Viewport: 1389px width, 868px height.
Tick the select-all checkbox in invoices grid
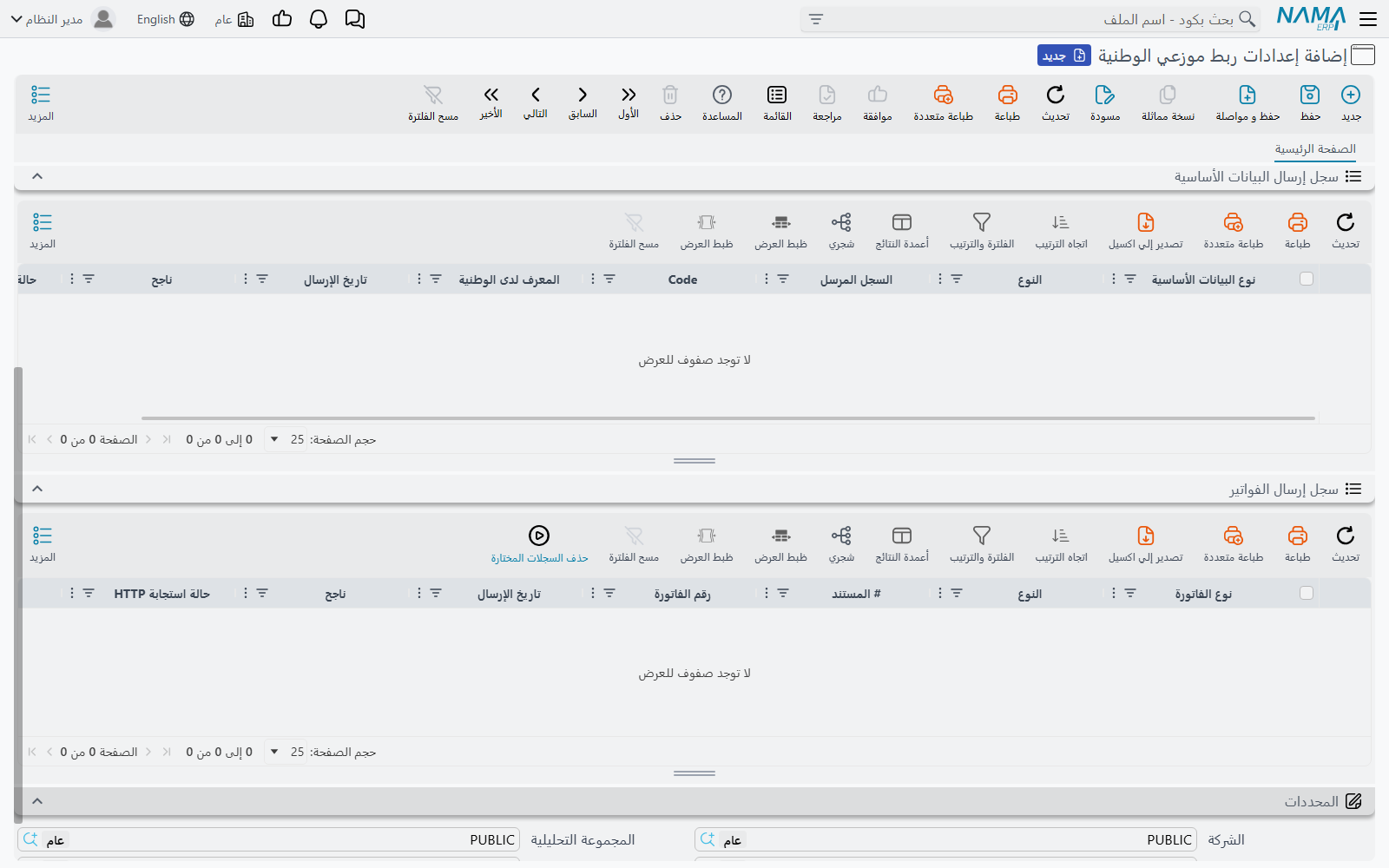1307,593
